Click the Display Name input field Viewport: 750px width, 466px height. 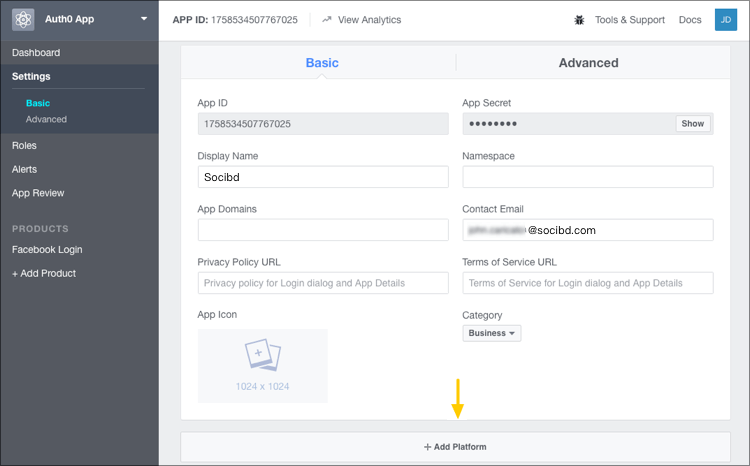point(323,177)
